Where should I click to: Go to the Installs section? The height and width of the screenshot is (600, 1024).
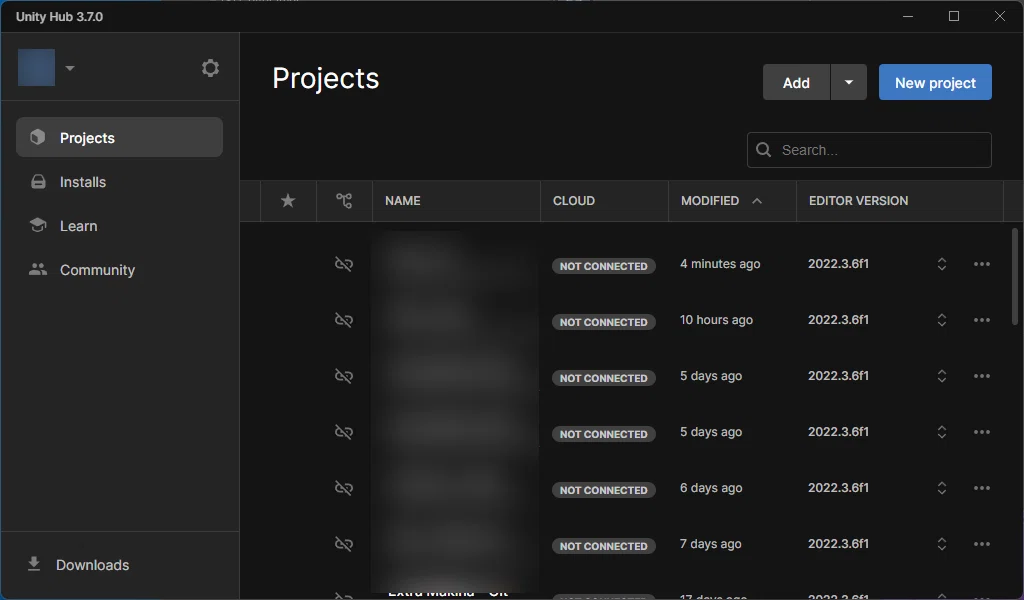(120, 182)
